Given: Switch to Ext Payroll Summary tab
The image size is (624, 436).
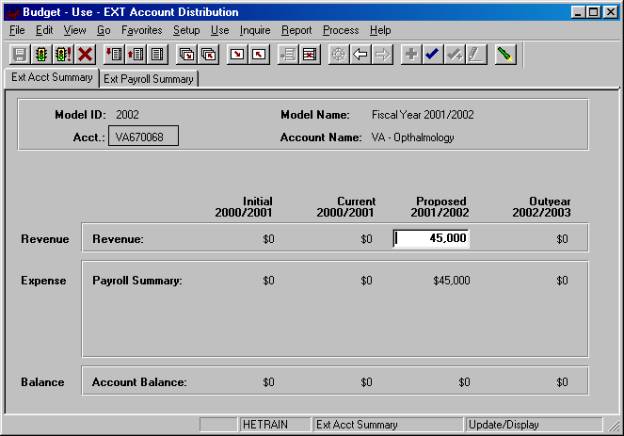Looking at the screenshot, I should 148,79.
